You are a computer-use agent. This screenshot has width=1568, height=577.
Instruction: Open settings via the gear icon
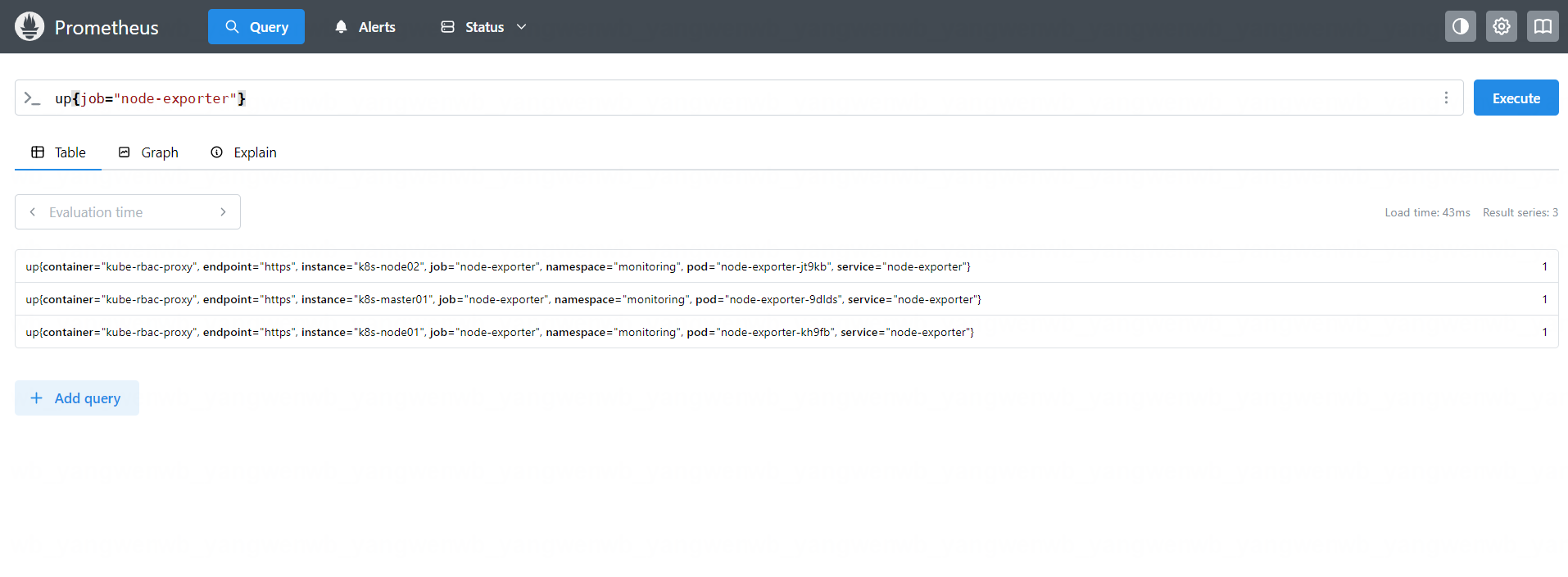(1501, 27)
